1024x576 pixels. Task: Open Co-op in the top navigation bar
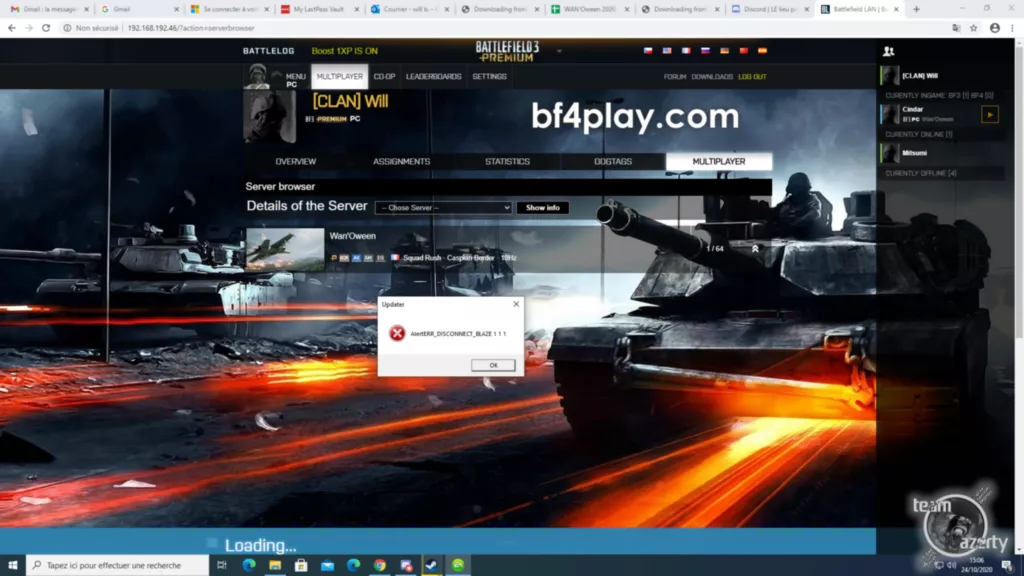point(385,76)
